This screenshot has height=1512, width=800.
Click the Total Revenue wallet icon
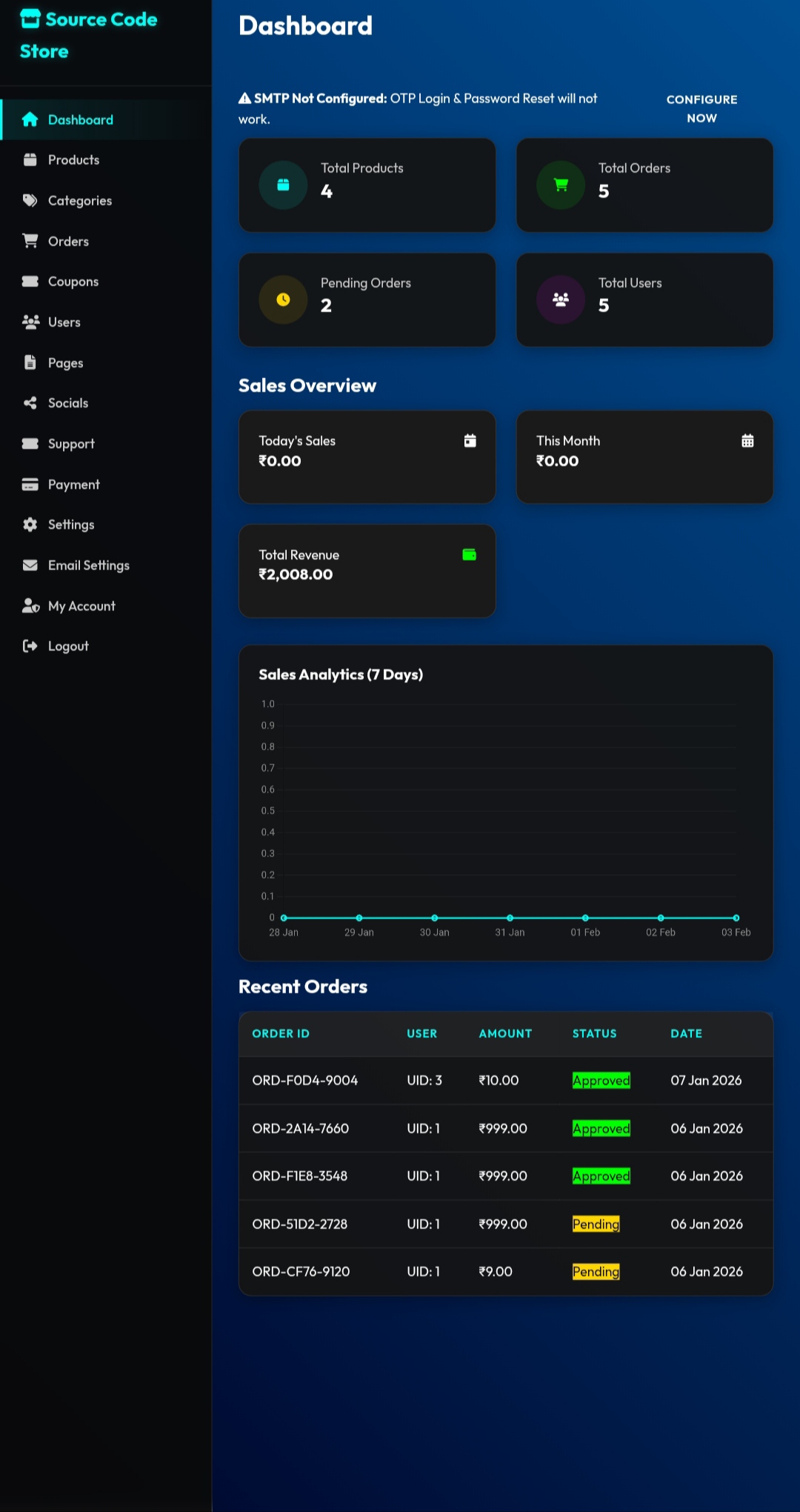click(470, 554)
